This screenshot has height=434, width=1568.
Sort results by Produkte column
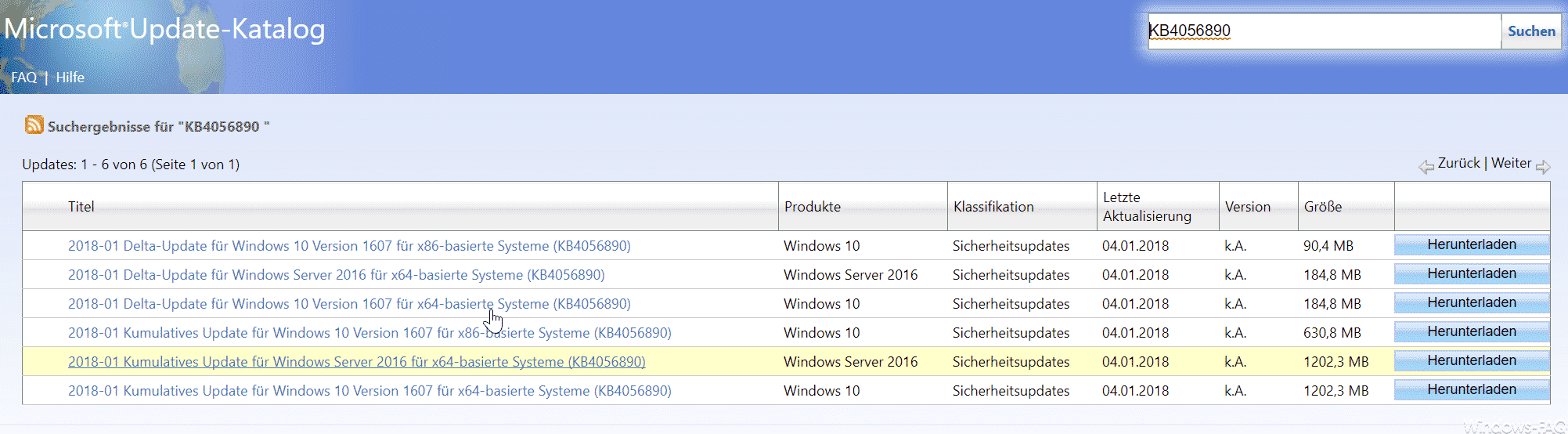coord(813,207)
